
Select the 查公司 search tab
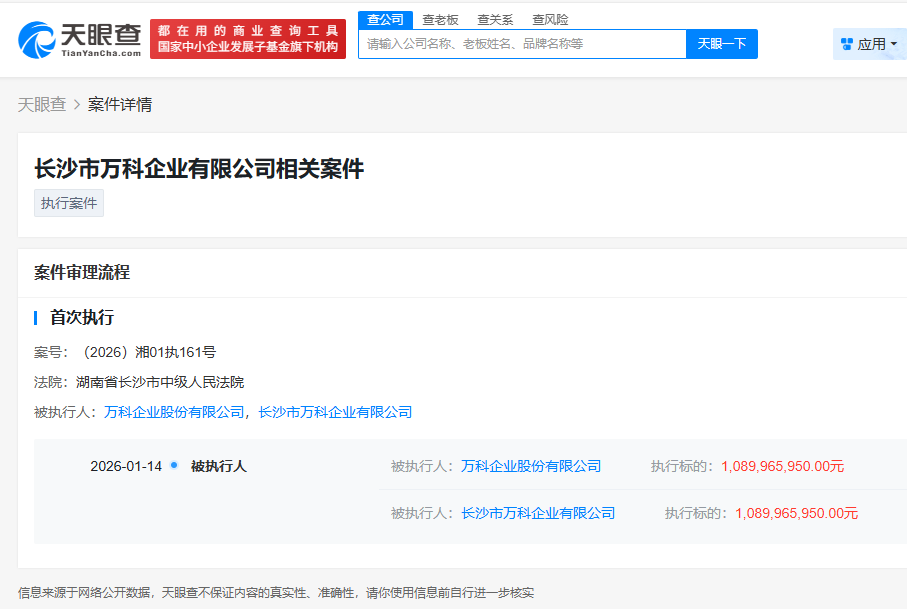point(385,19)
